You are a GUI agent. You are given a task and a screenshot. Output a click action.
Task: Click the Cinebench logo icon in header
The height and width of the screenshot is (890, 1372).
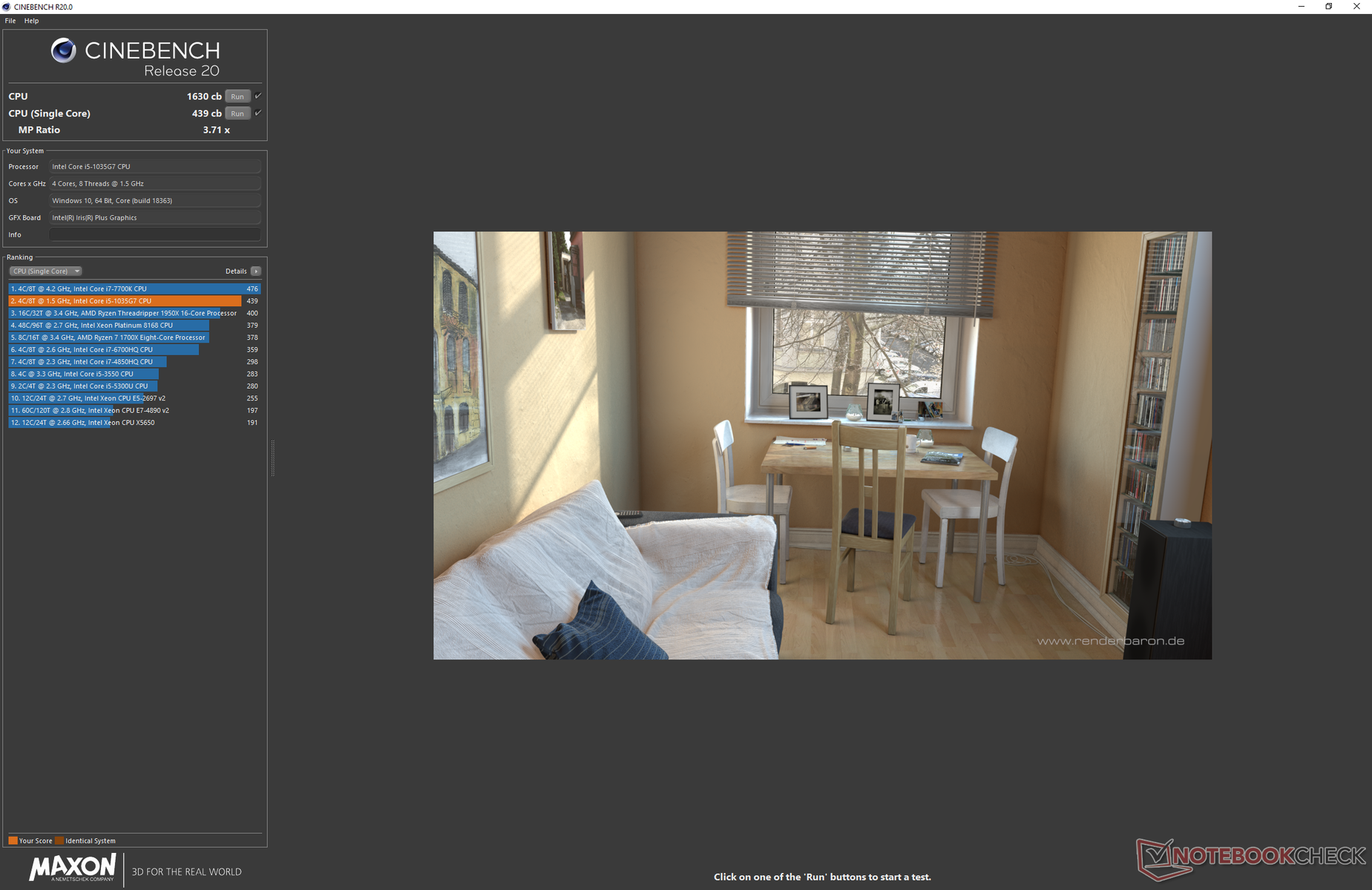tap(63, 50)
